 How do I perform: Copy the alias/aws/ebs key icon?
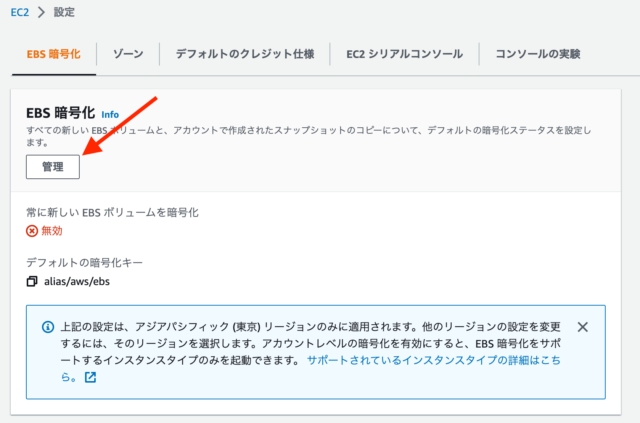tap(32, 281)
